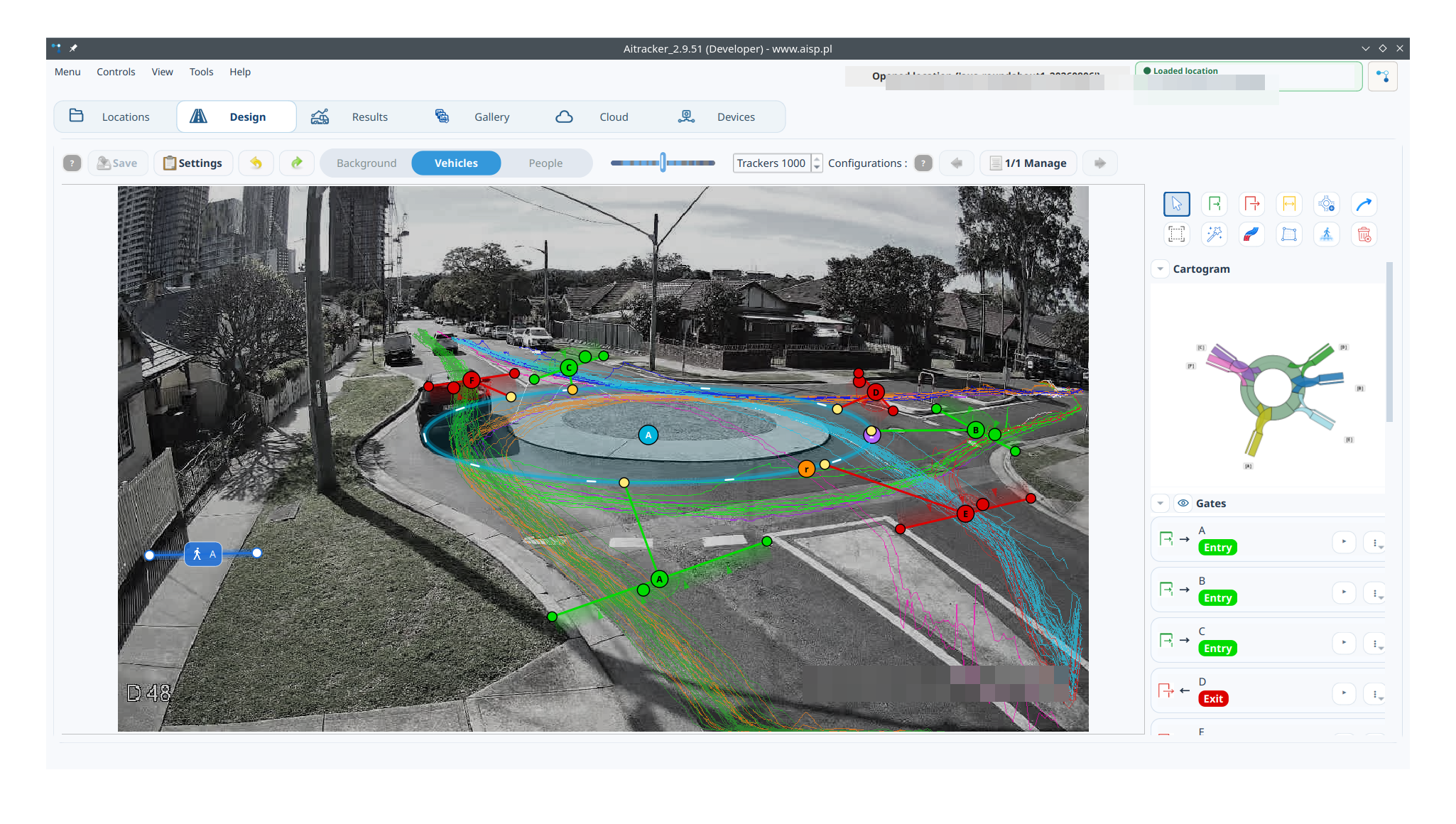The image size is (1456, 824).
Task: Open the toolbar help question-mark button
Action: [x=72, y=163]
